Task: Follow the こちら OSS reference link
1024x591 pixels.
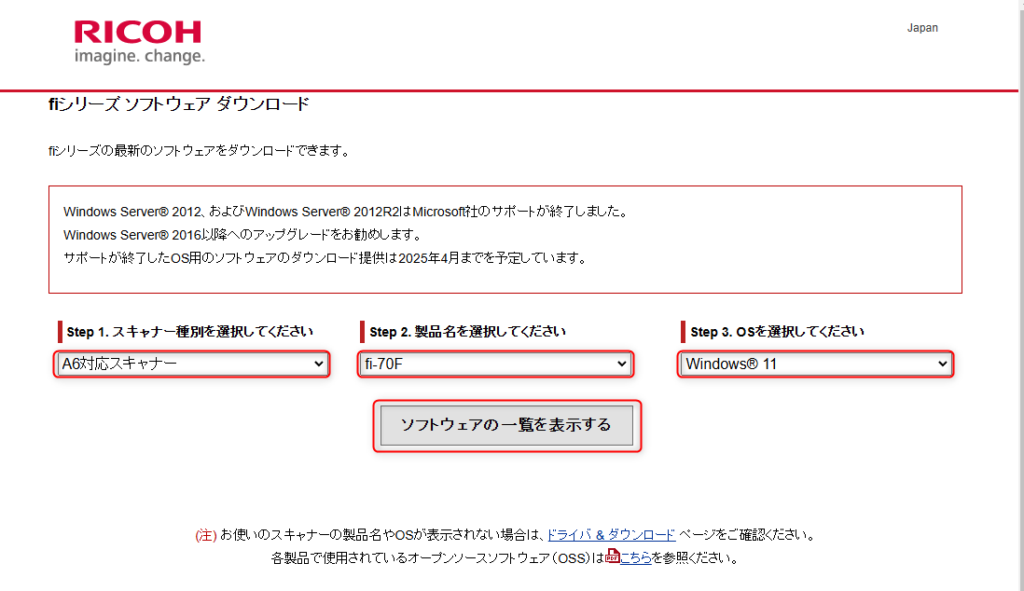Action: pos(635,558)
